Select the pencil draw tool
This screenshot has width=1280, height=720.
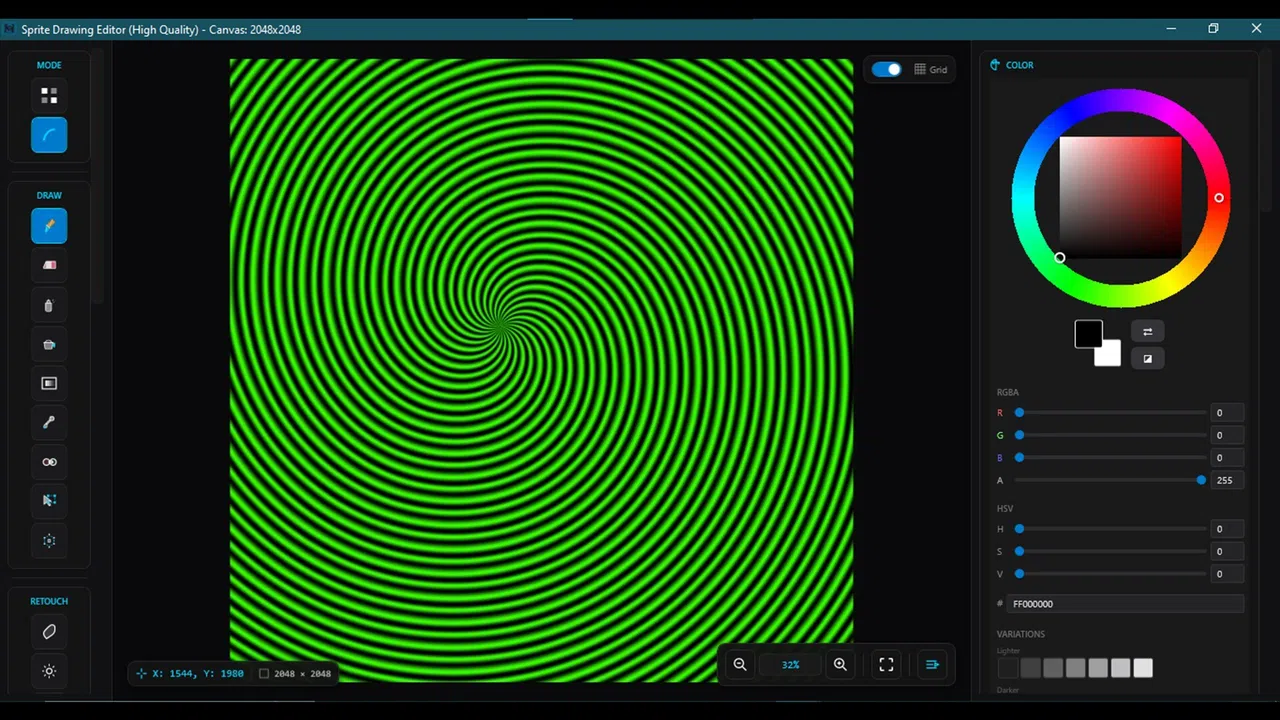(x=49, y=226)
